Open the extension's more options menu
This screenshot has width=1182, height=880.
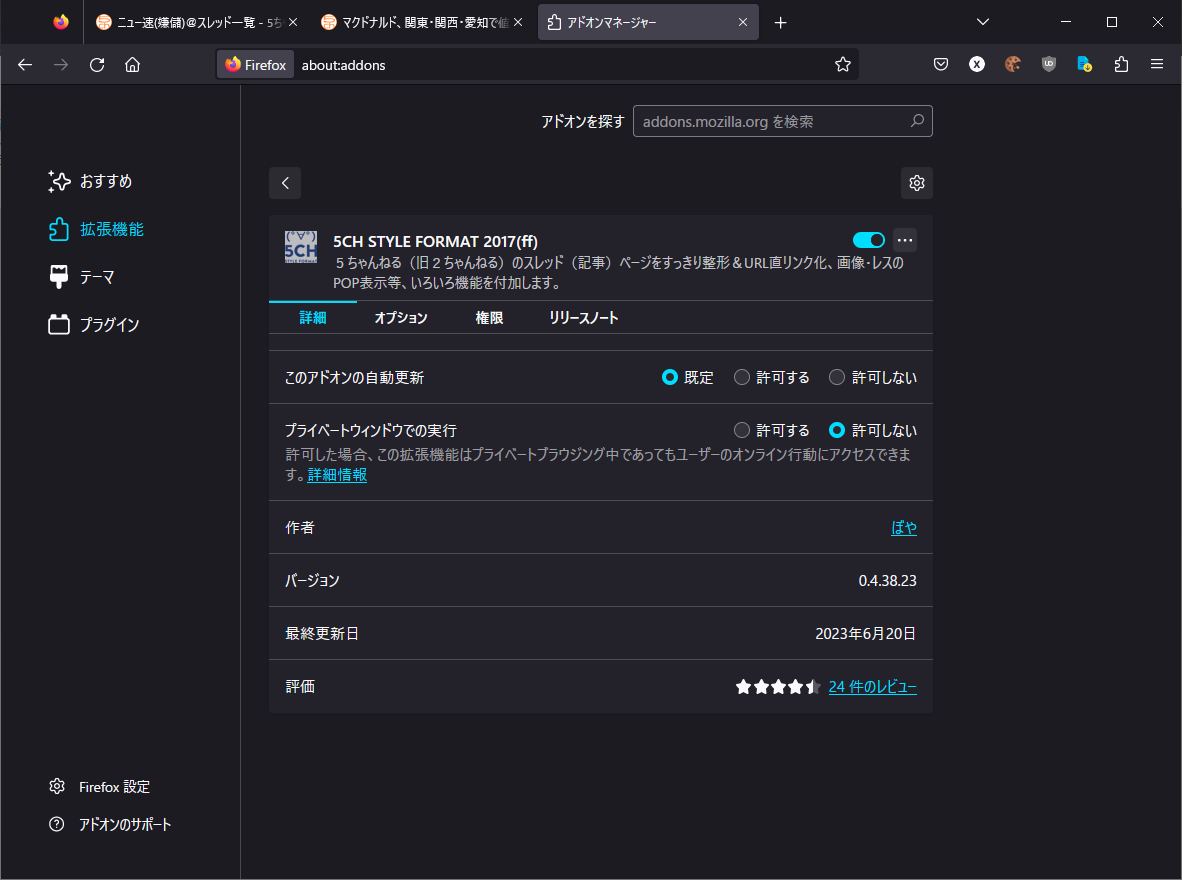point(905,240)
